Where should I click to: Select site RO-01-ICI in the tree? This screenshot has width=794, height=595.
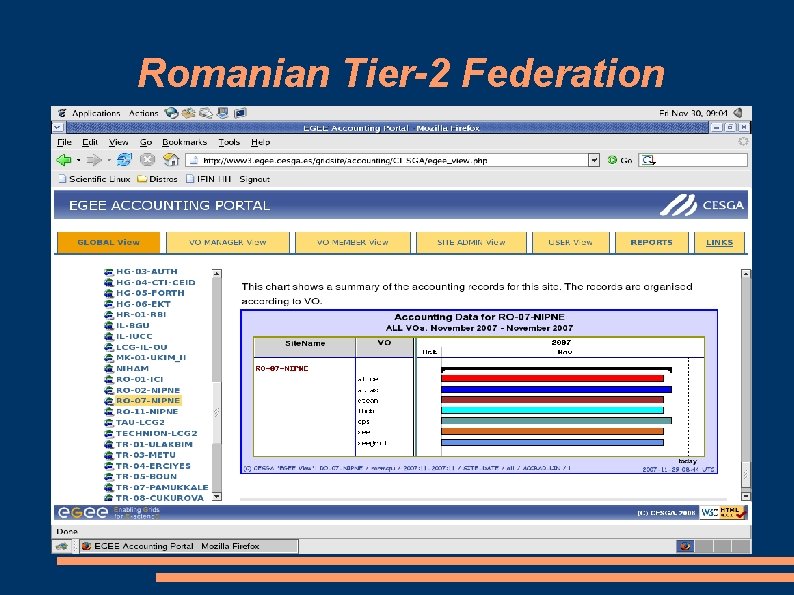tap(139, 379)
